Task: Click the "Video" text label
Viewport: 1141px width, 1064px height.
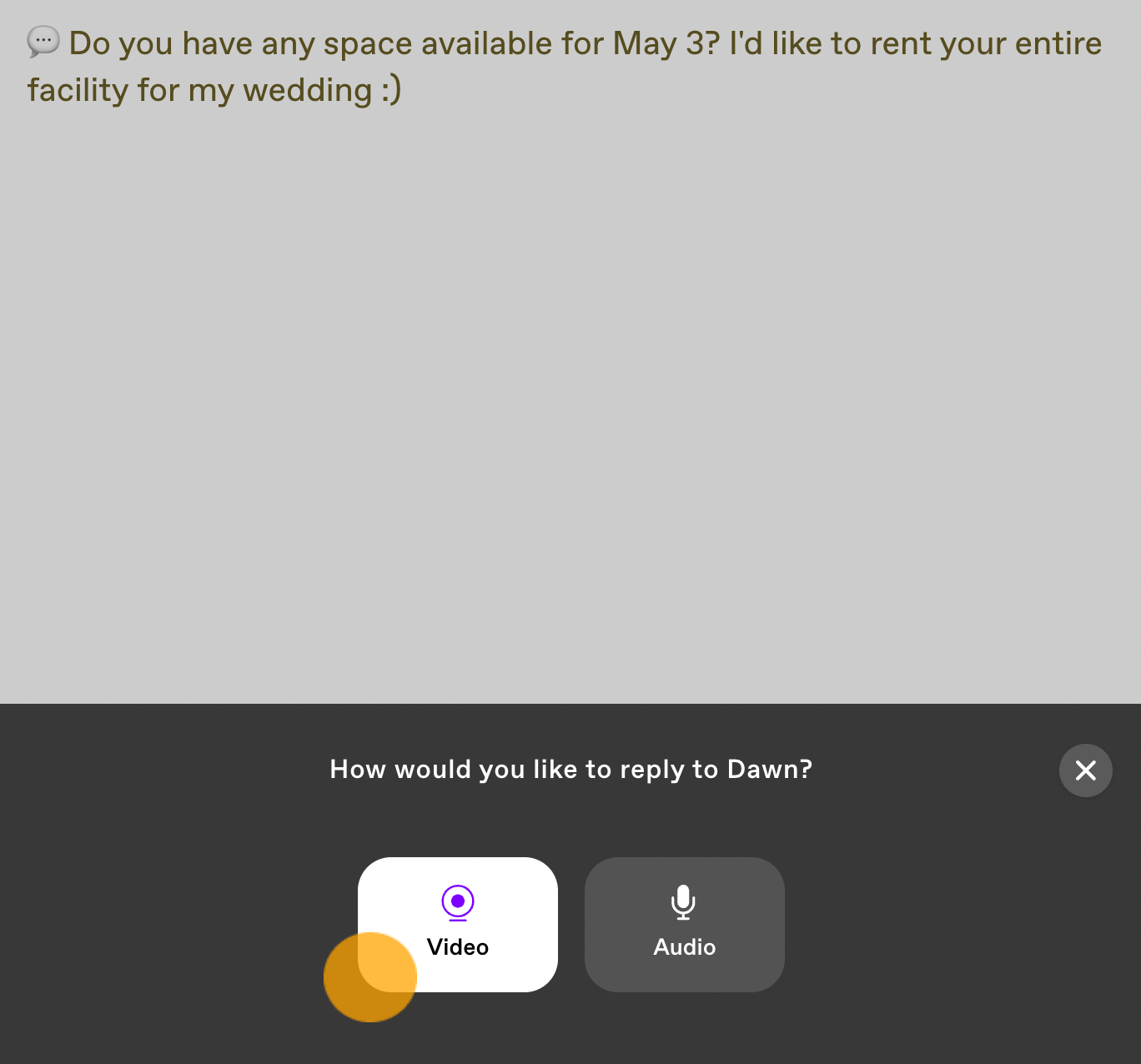Action: coord(458,947)
